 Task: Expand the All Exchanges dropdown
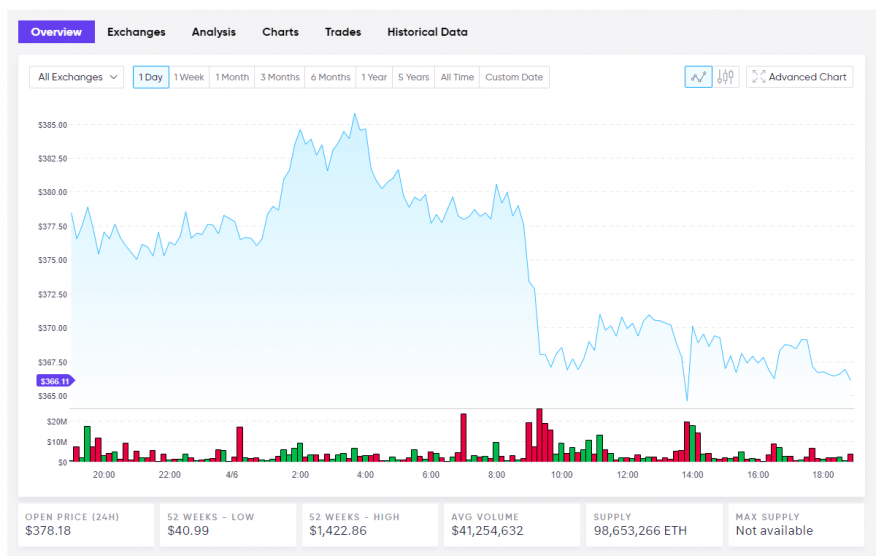76,77
